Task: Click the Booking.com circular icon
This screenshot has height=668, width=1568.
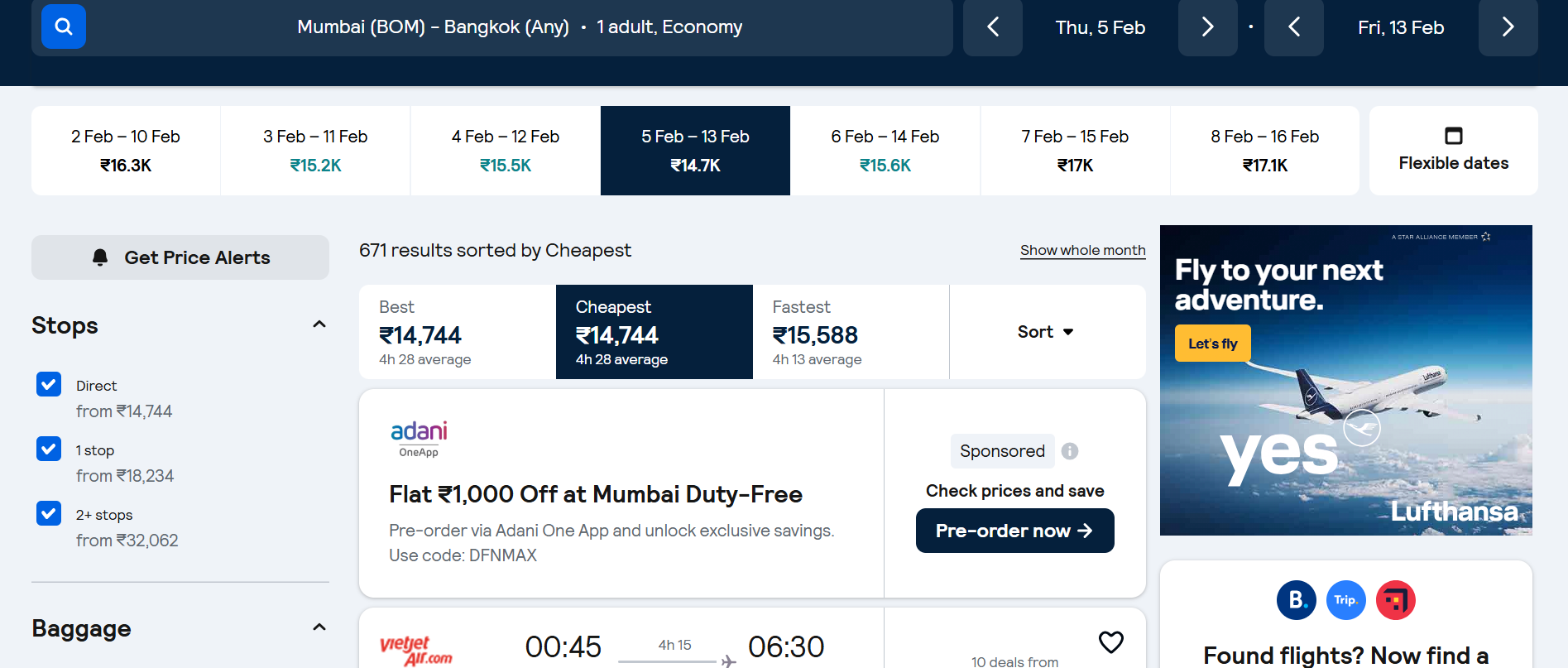Action: coord(1297,600)
